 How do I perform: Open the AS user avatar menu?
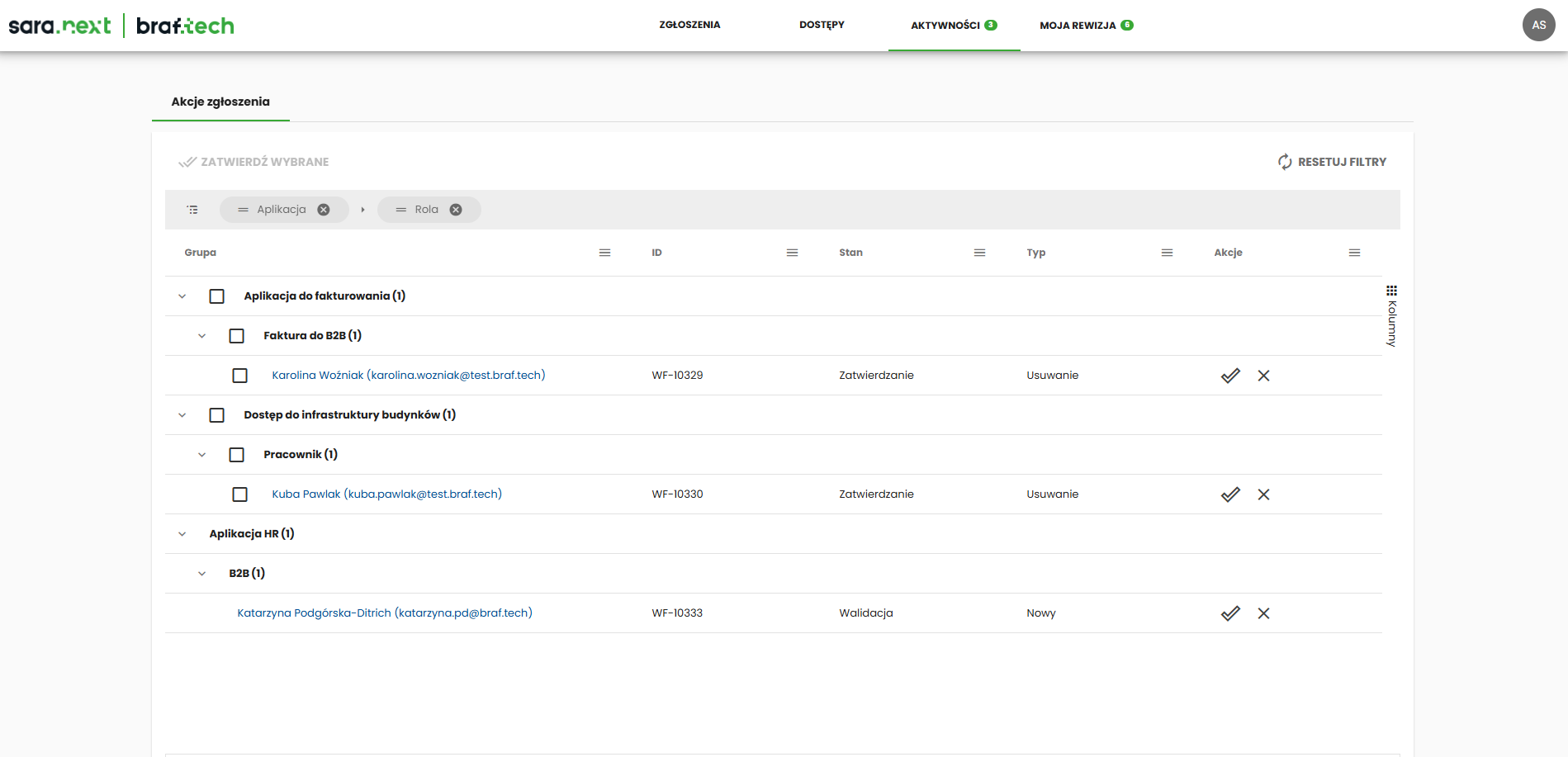[1538, 25]
